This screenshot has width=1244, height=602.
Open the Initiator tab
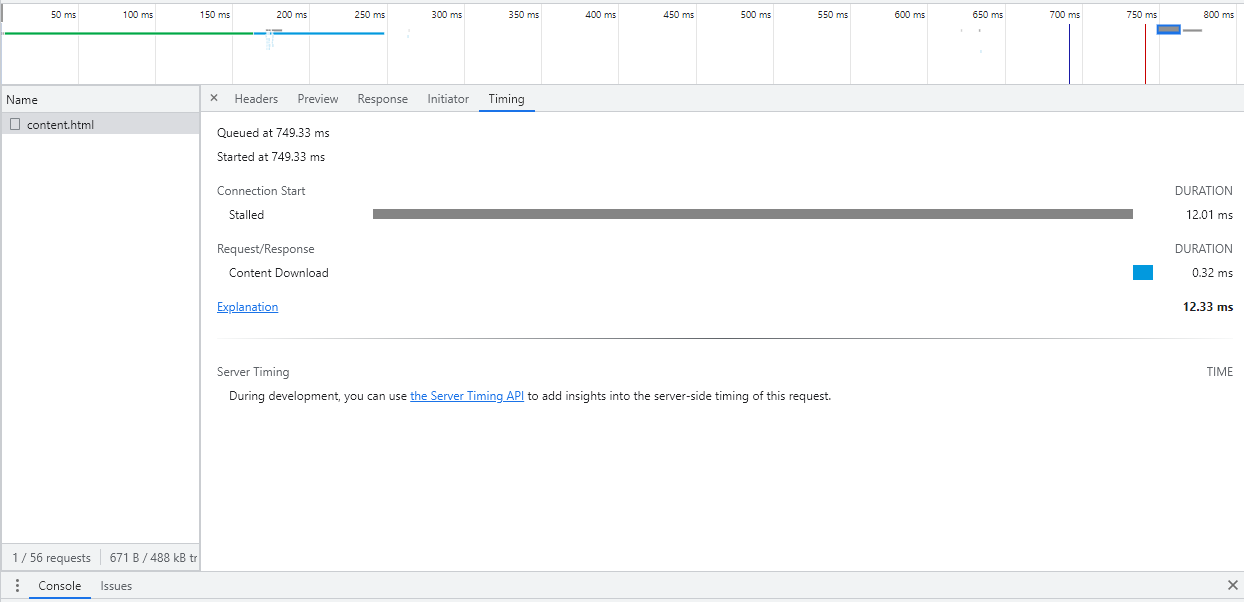(447, 98)
